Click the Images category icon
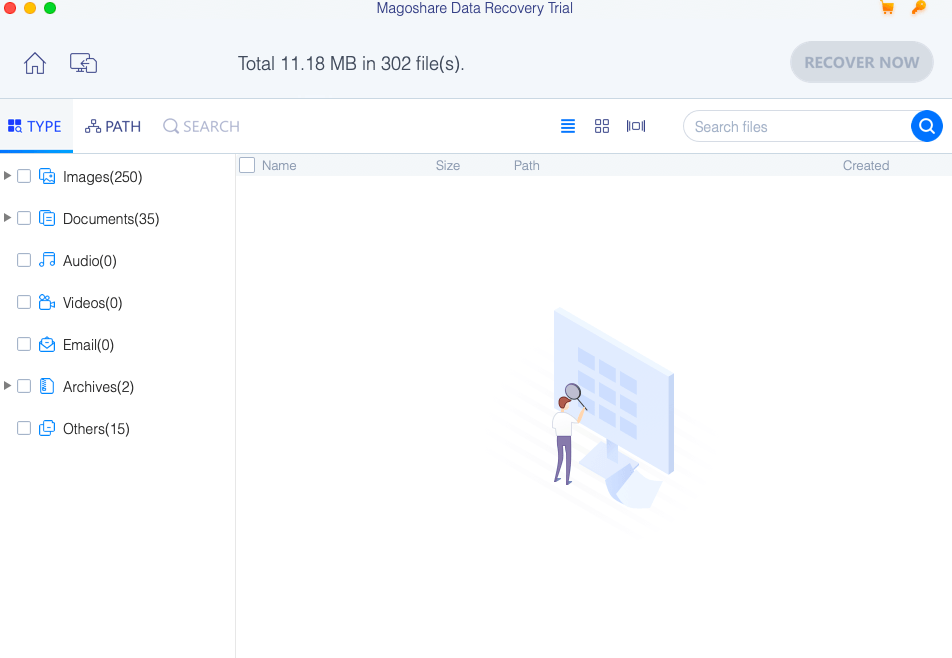Viewport: 952px width, 658px height. pos(47,177)
